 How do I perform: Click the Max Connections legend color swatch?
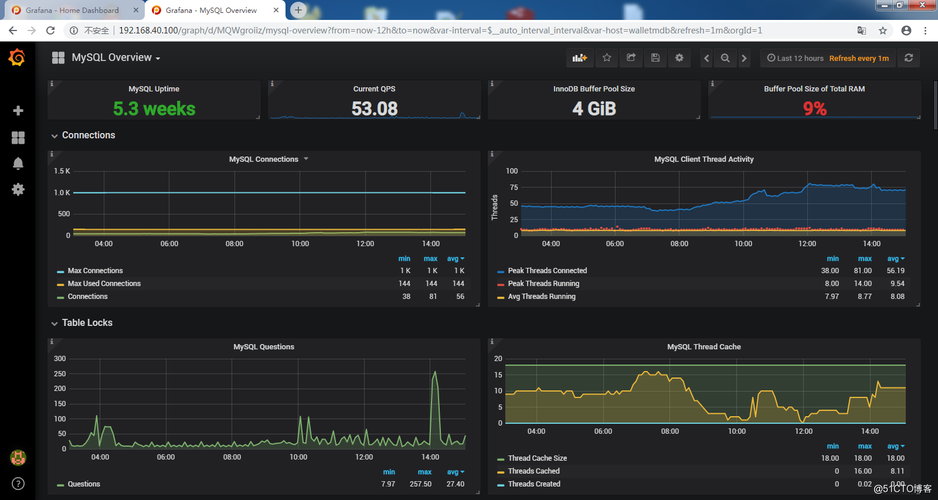coord(60,271)
